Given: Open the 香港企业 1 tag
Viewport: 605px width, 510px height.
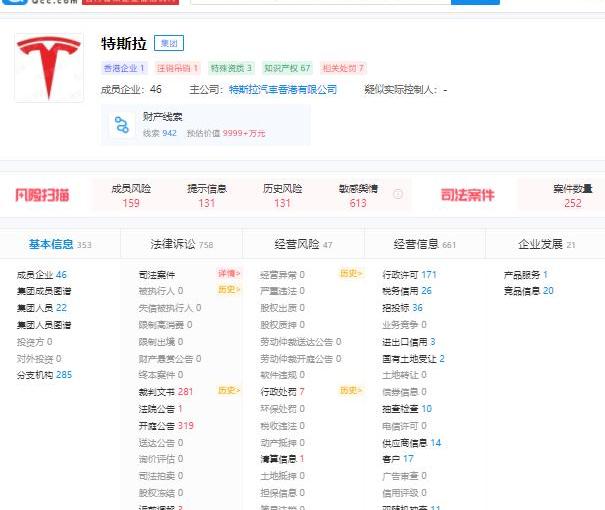Looking at the screenshot, I should (124, 68).
